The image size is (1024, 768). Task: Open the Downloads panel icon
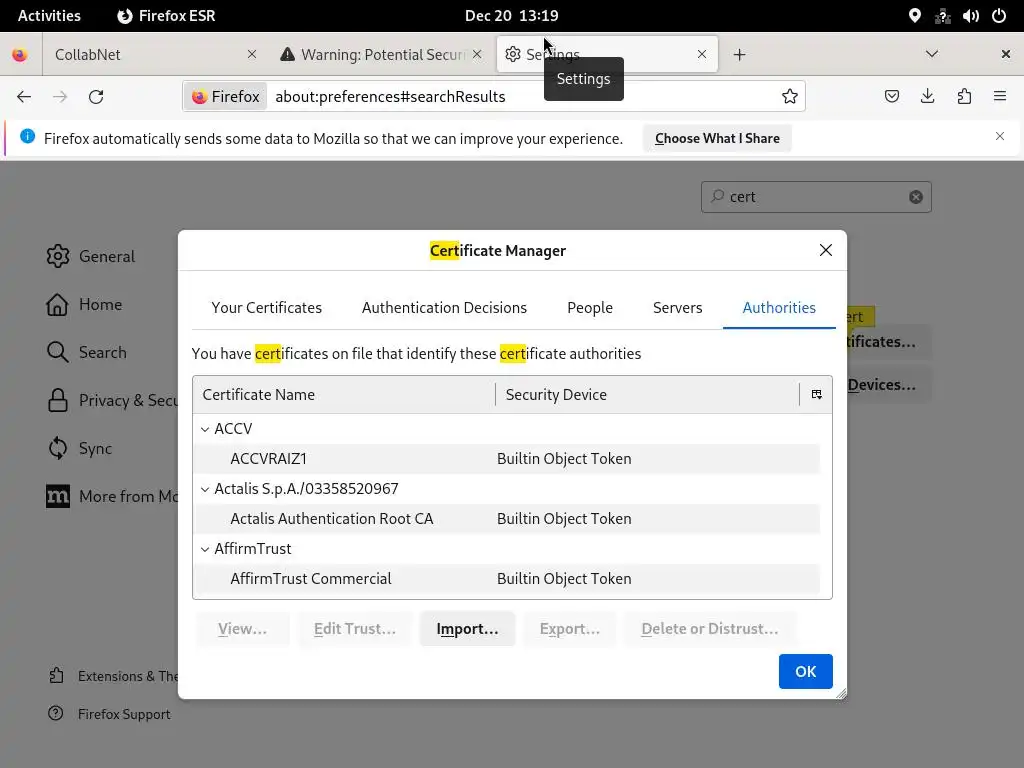[927, 97]
